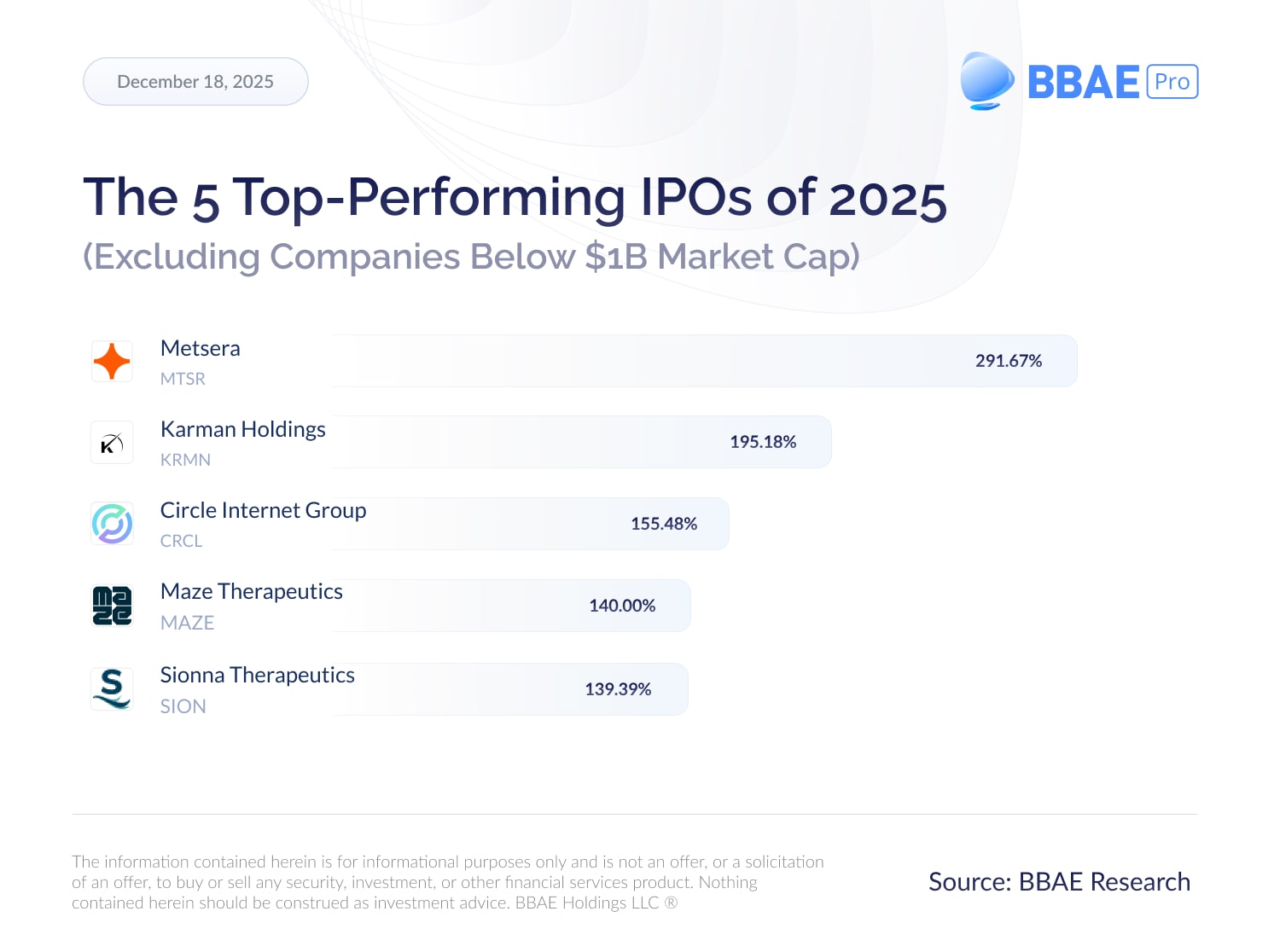This screenshot has height=952, width=1280.
Task: Click the Source: BBAE Research text
Action: 1059,881
